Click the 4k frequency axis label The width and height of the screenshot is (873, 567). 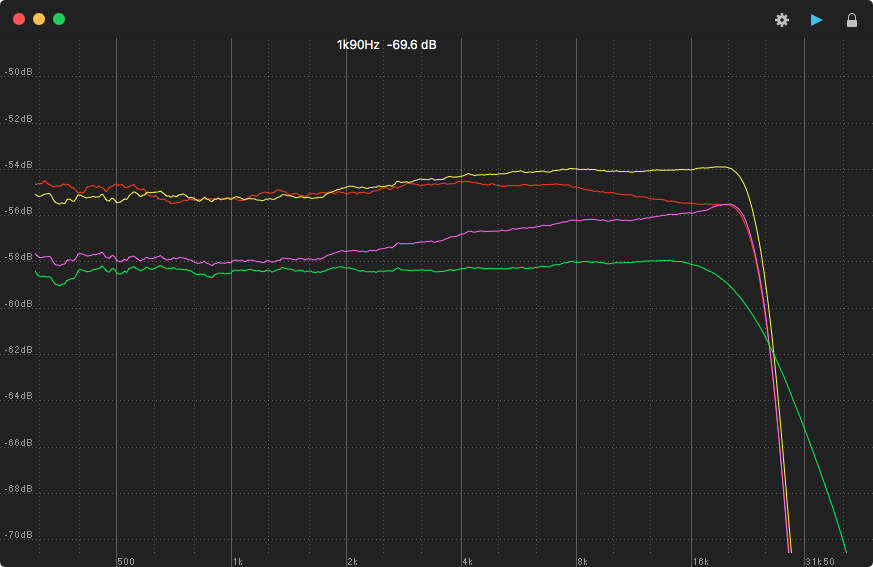pyautogui.click(x=467, y=561)
